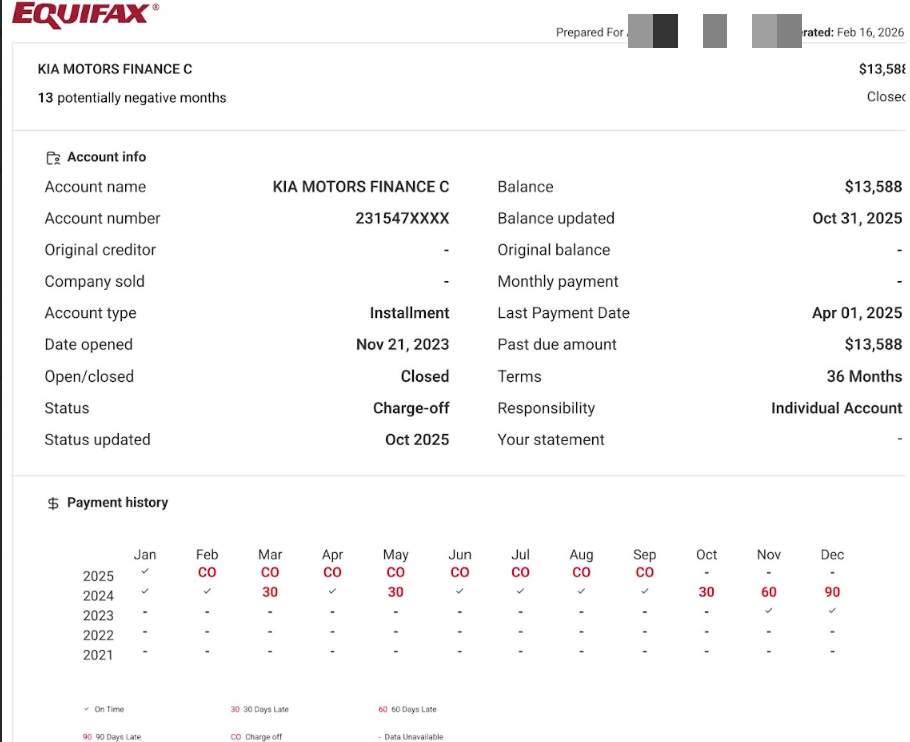This screenshot has height=742, width=910.
Task: Click Balance updated value Oct 31, 2025
Action: tap(857, 218)
